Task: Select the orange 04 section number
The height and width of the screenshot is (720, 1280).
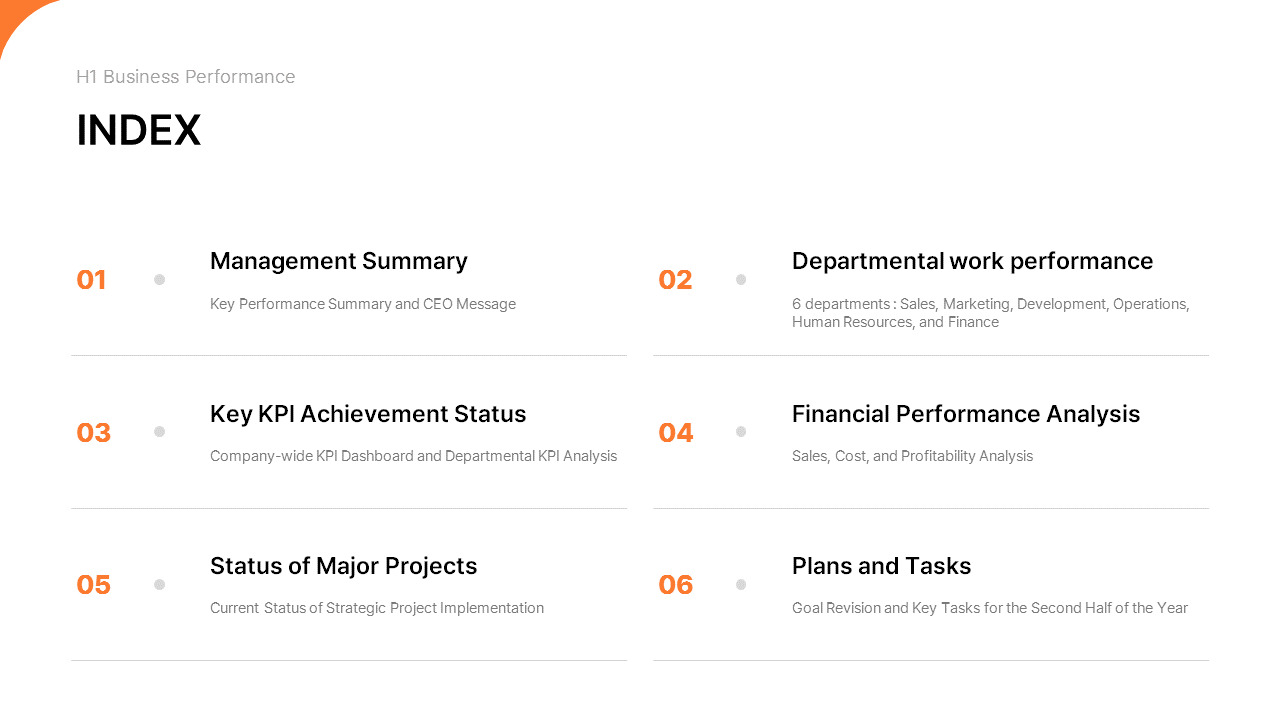Action: [x=675, y=432]
